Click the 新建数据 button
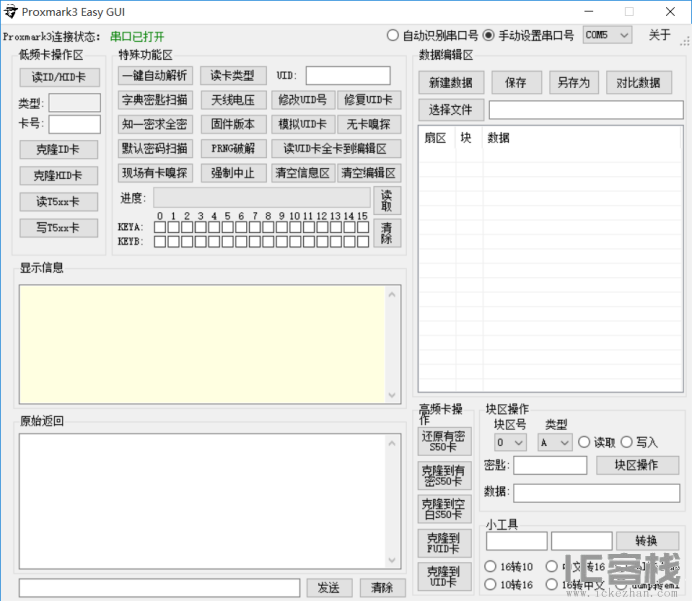The height and width of the screenshot is (602, 693). tap(451, 83)
